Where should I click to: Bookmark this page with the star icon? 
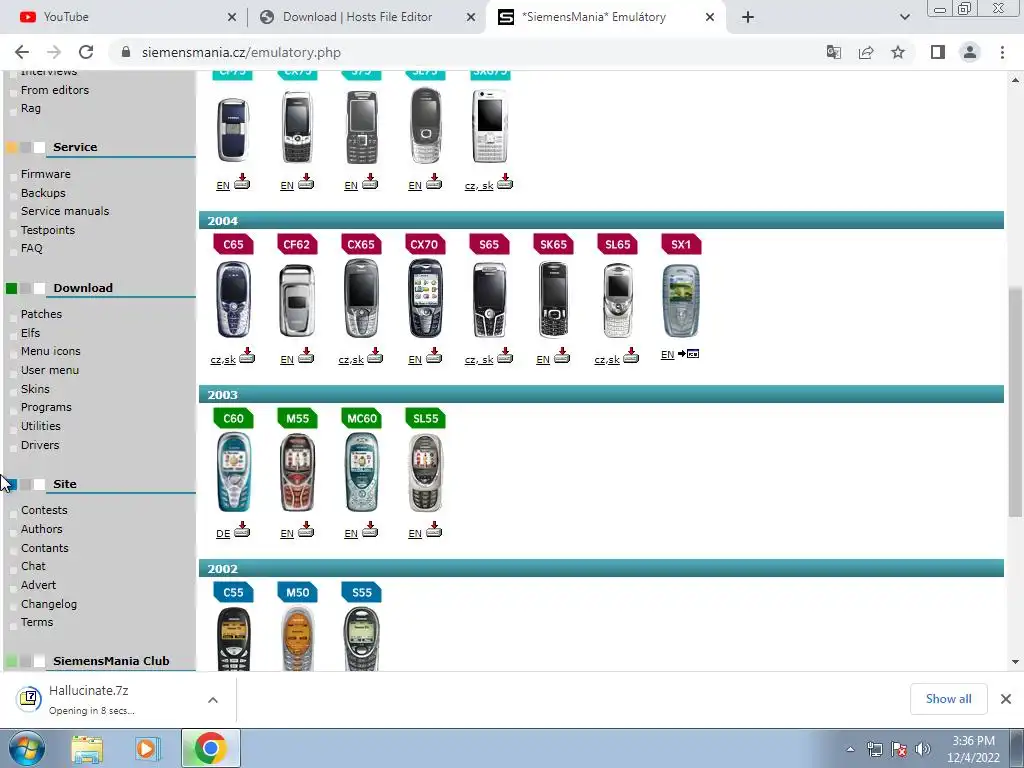pyautogui.click(x=898, y=52)
